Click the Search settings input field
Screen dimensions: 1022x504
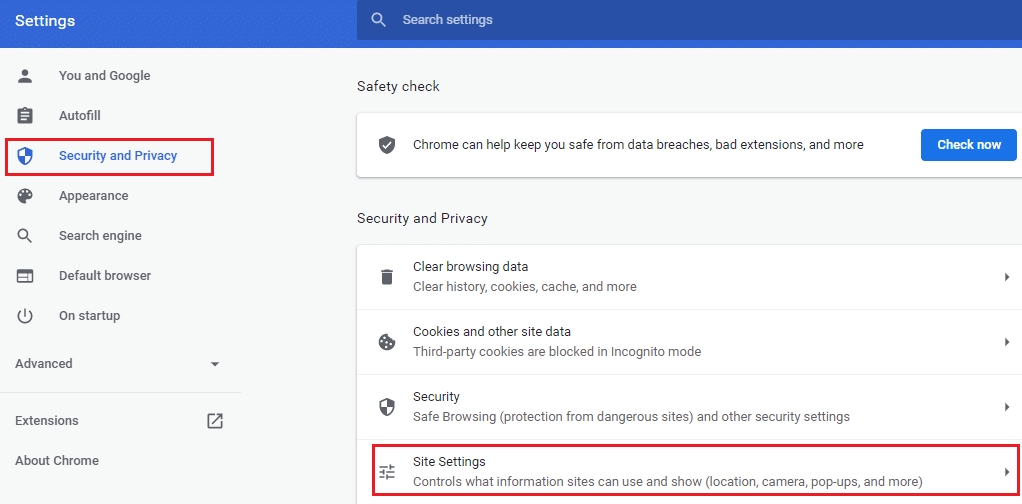pos(689,20)
